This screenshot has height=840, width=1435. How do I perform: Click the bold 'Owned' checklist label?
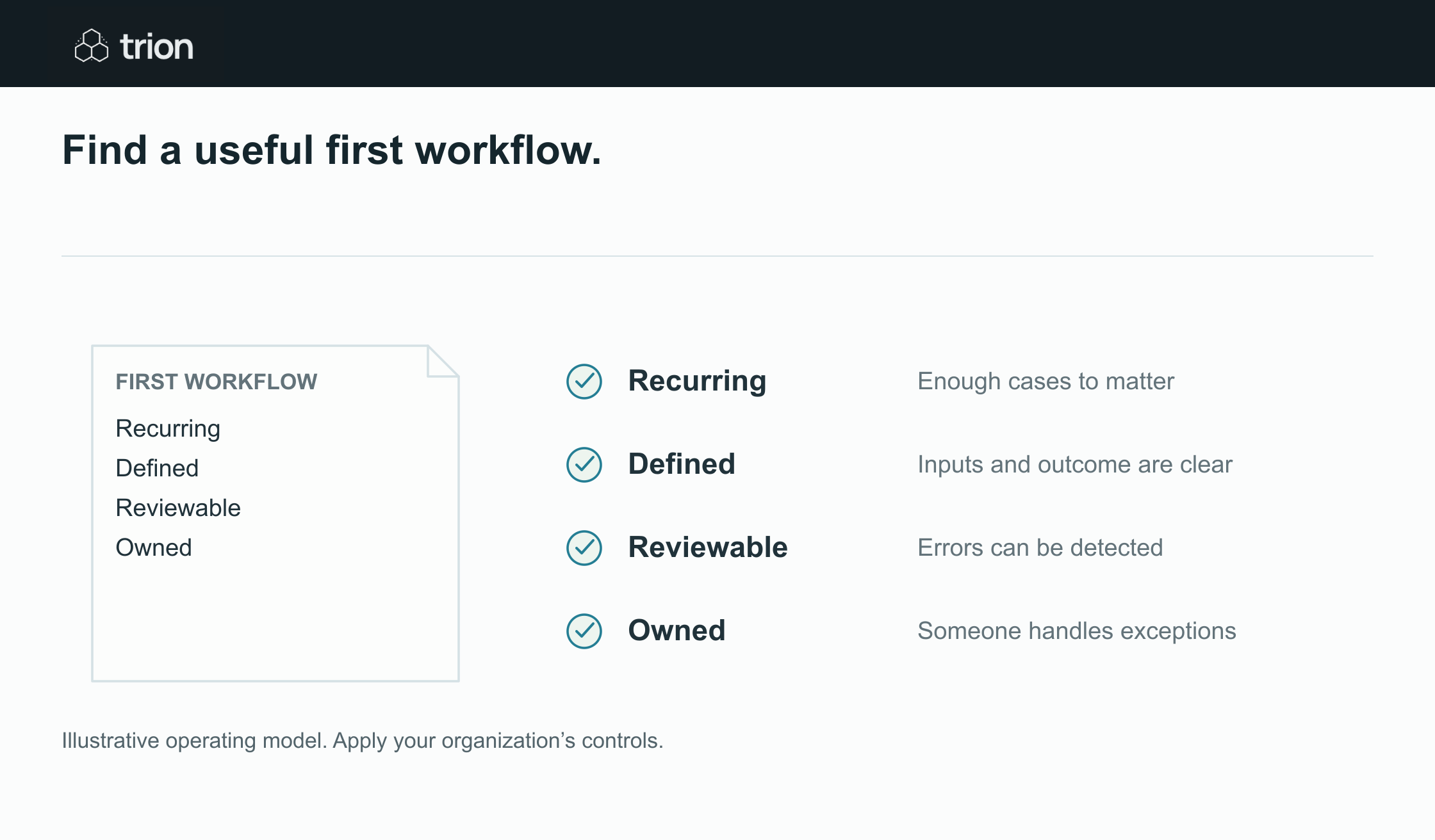click(676, 631)
